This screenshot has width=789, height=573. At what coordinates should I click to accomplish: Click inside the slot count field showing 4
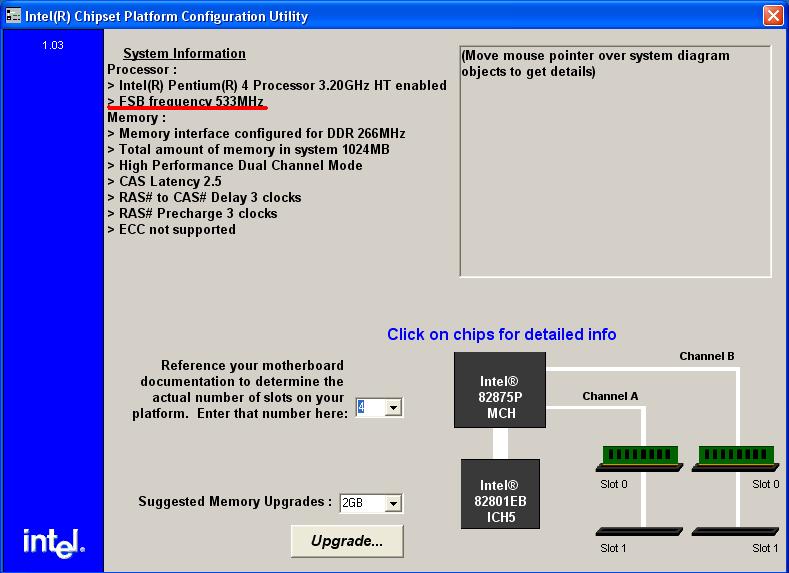370,407
